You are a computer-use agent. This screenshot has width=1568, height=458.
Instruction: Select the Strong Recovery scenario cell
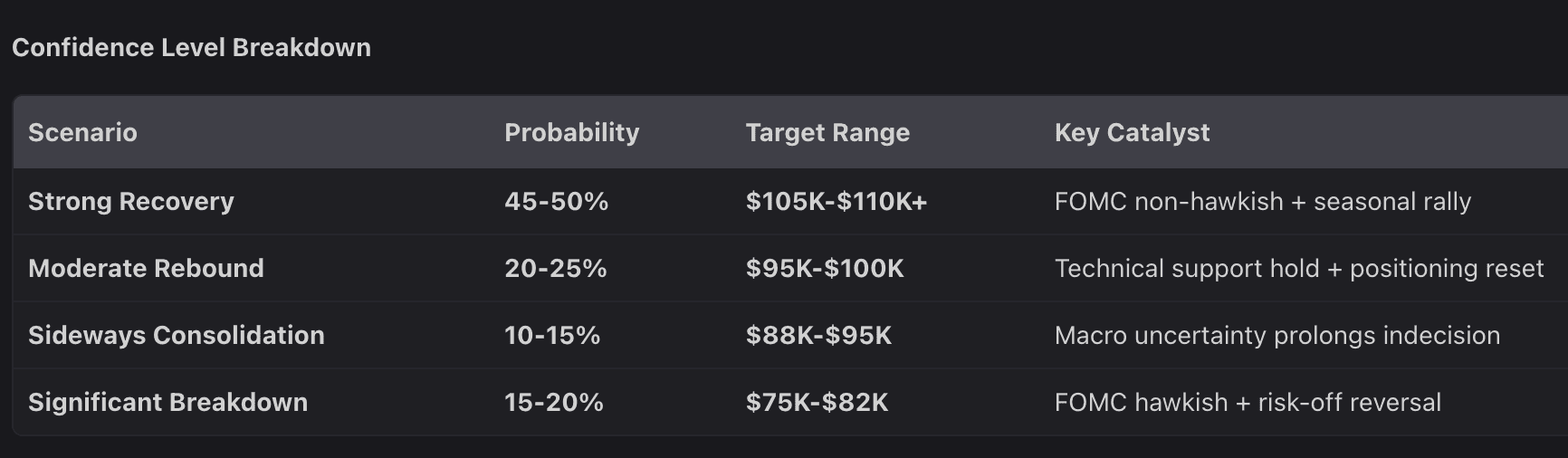click(131, 202)
